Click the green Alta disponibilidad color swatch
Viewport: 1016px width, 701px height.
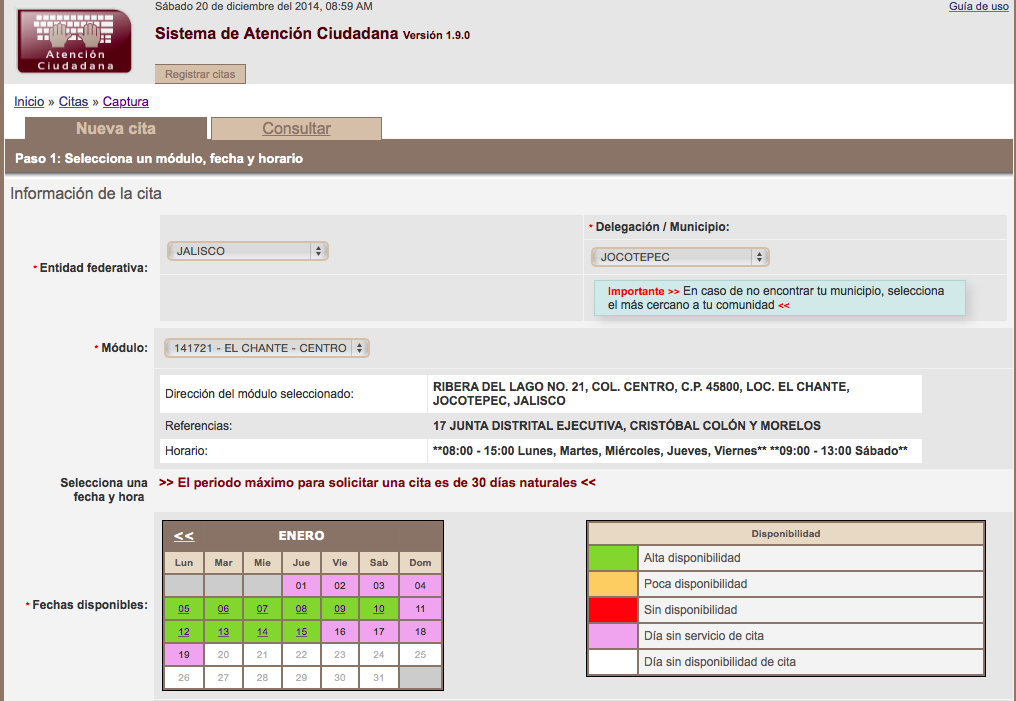click(x=611, y=558)
